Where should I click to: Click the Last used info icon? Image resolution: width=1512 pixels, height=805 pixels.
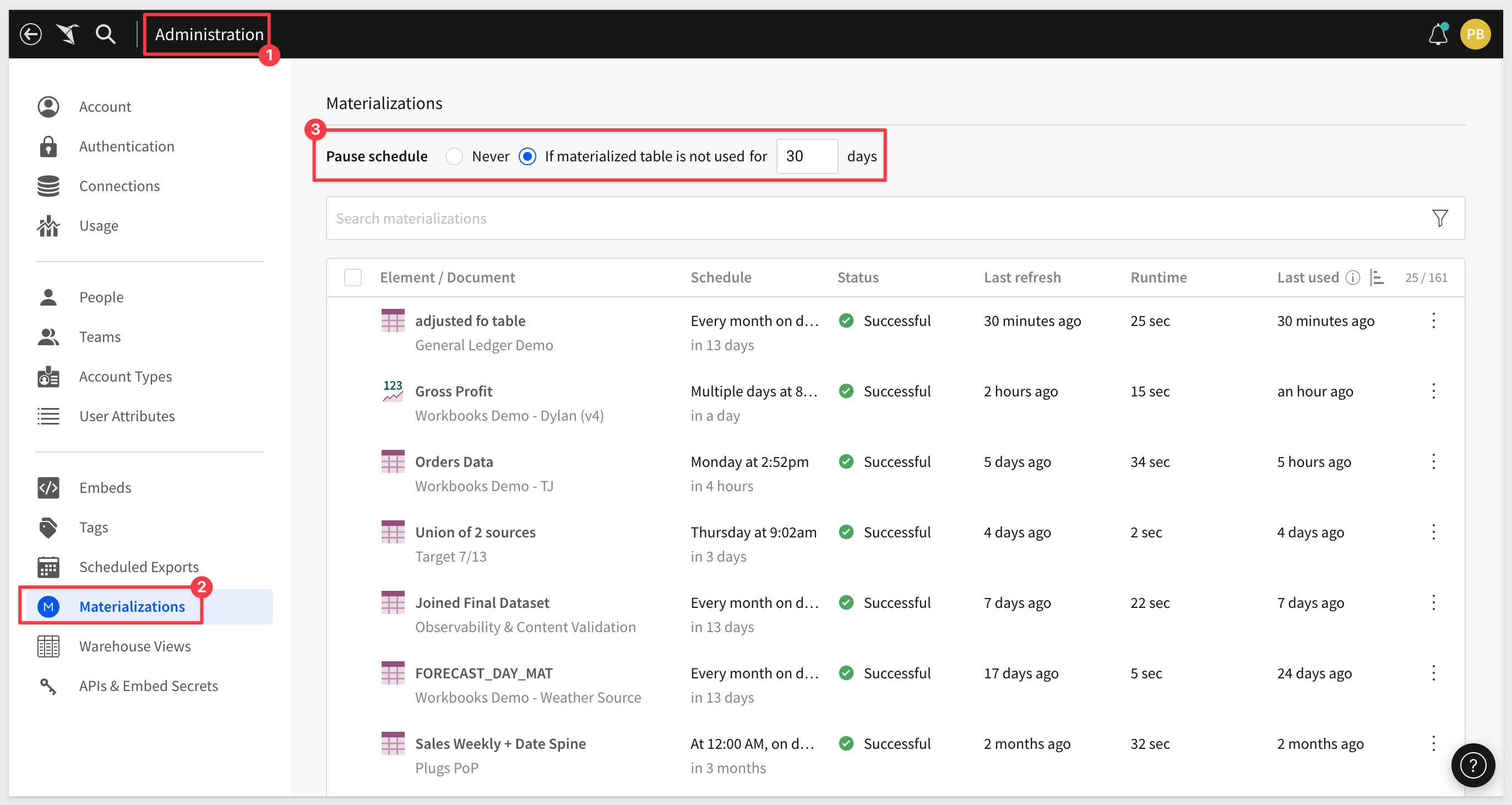tap(1352, 278)
